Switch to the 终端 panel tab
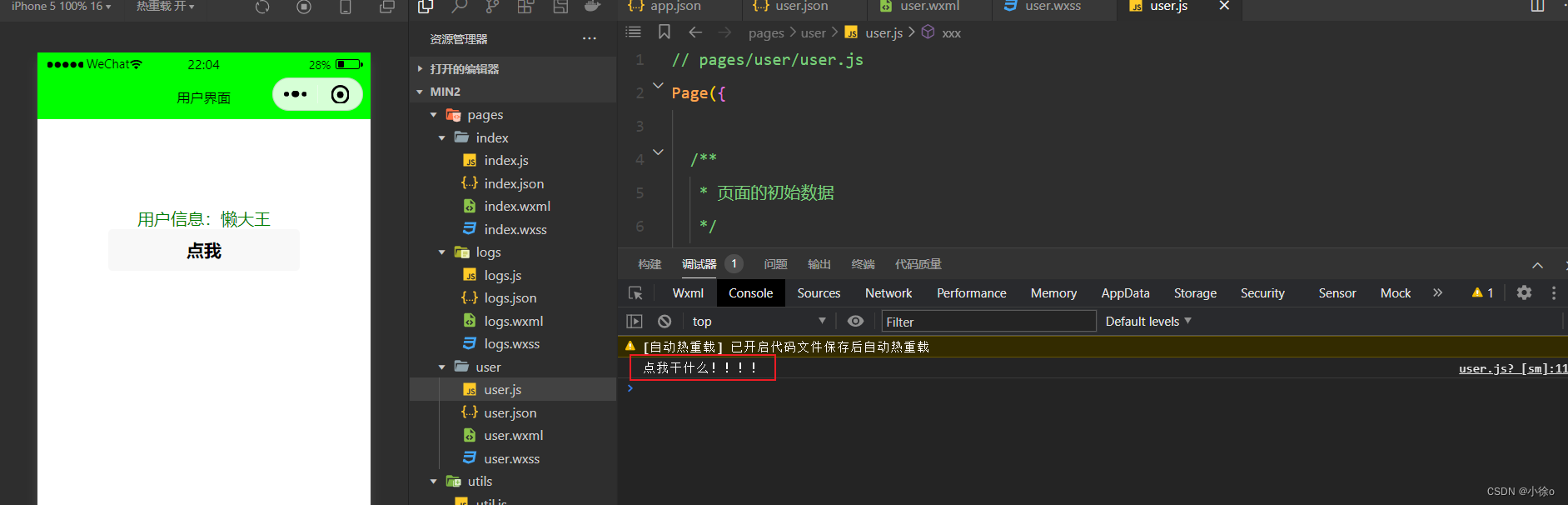 coord(863,264)
